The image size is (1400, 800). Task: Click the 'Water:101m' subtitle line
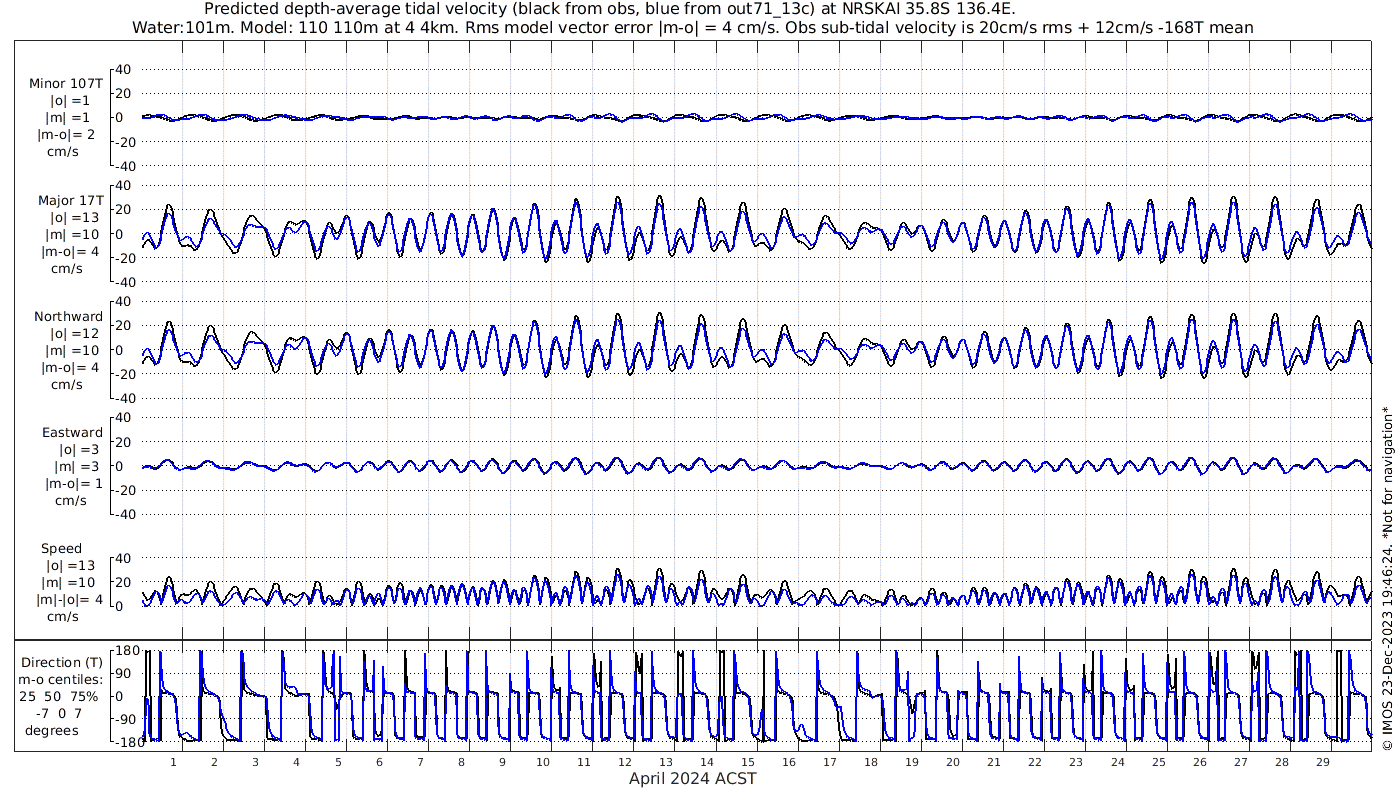click(692, 27)
